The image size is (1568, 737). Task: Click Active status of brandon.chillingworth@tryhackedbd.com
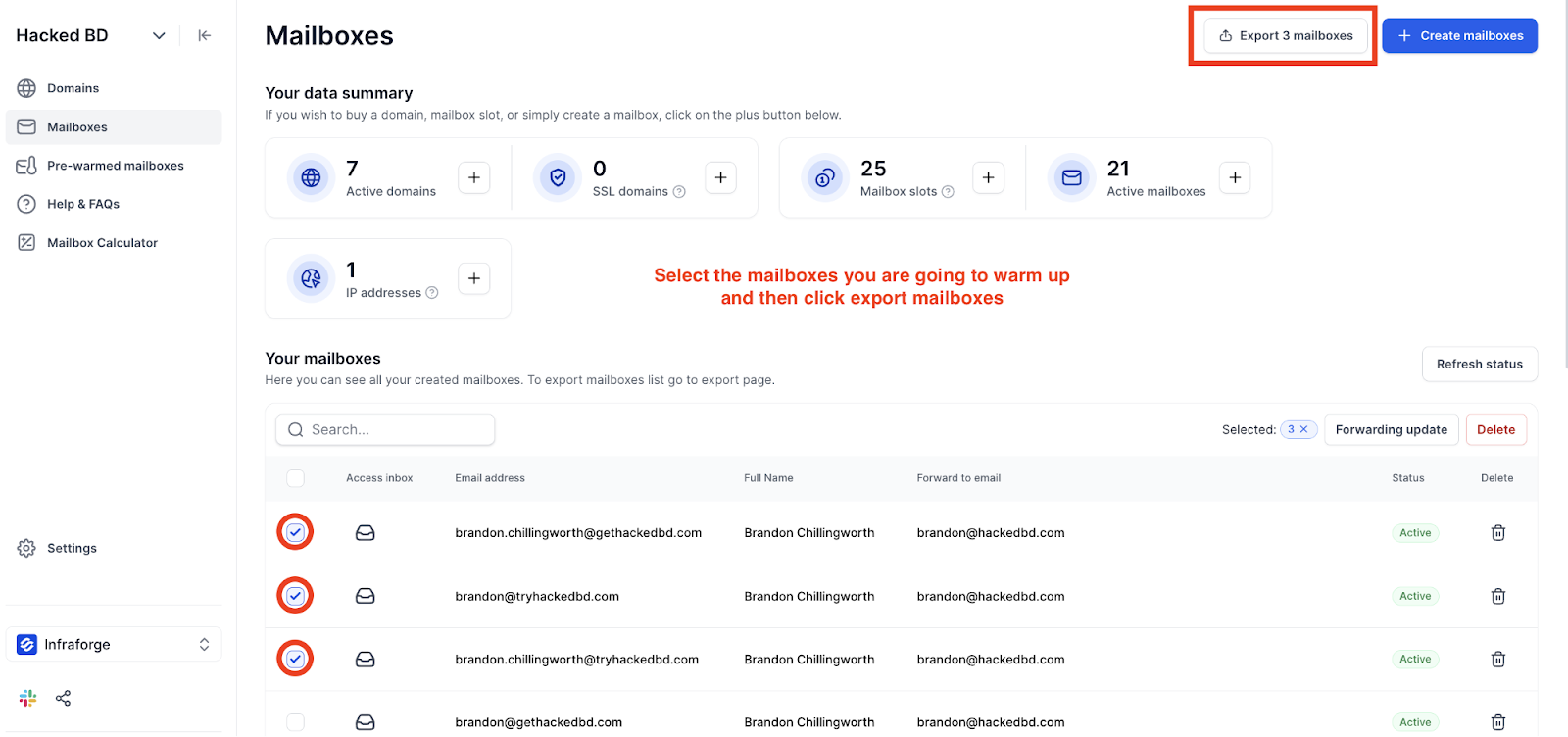(x=1415, y=660)
